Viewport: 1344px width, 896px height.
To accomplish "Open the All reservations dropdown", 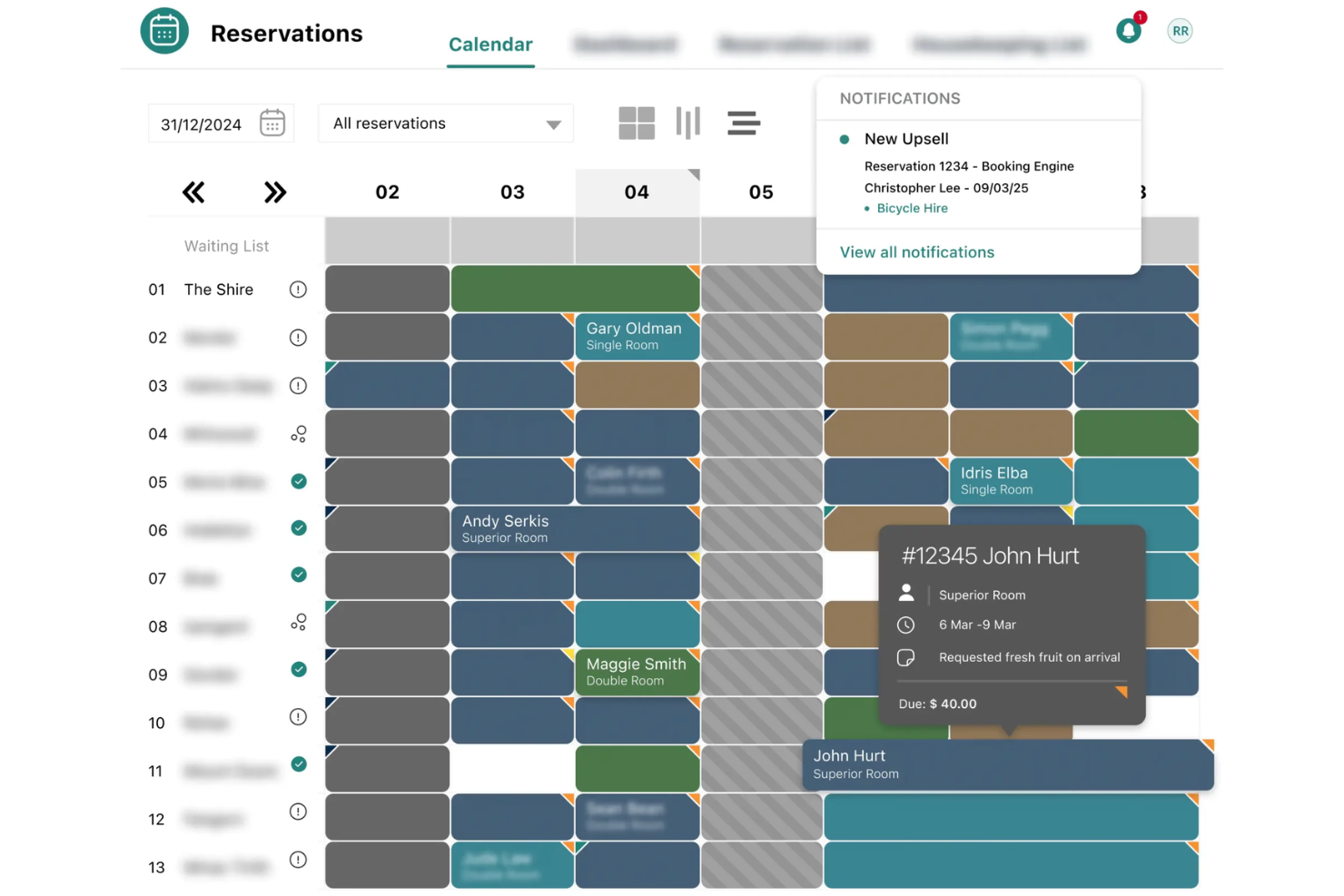I will coord(444,123).
